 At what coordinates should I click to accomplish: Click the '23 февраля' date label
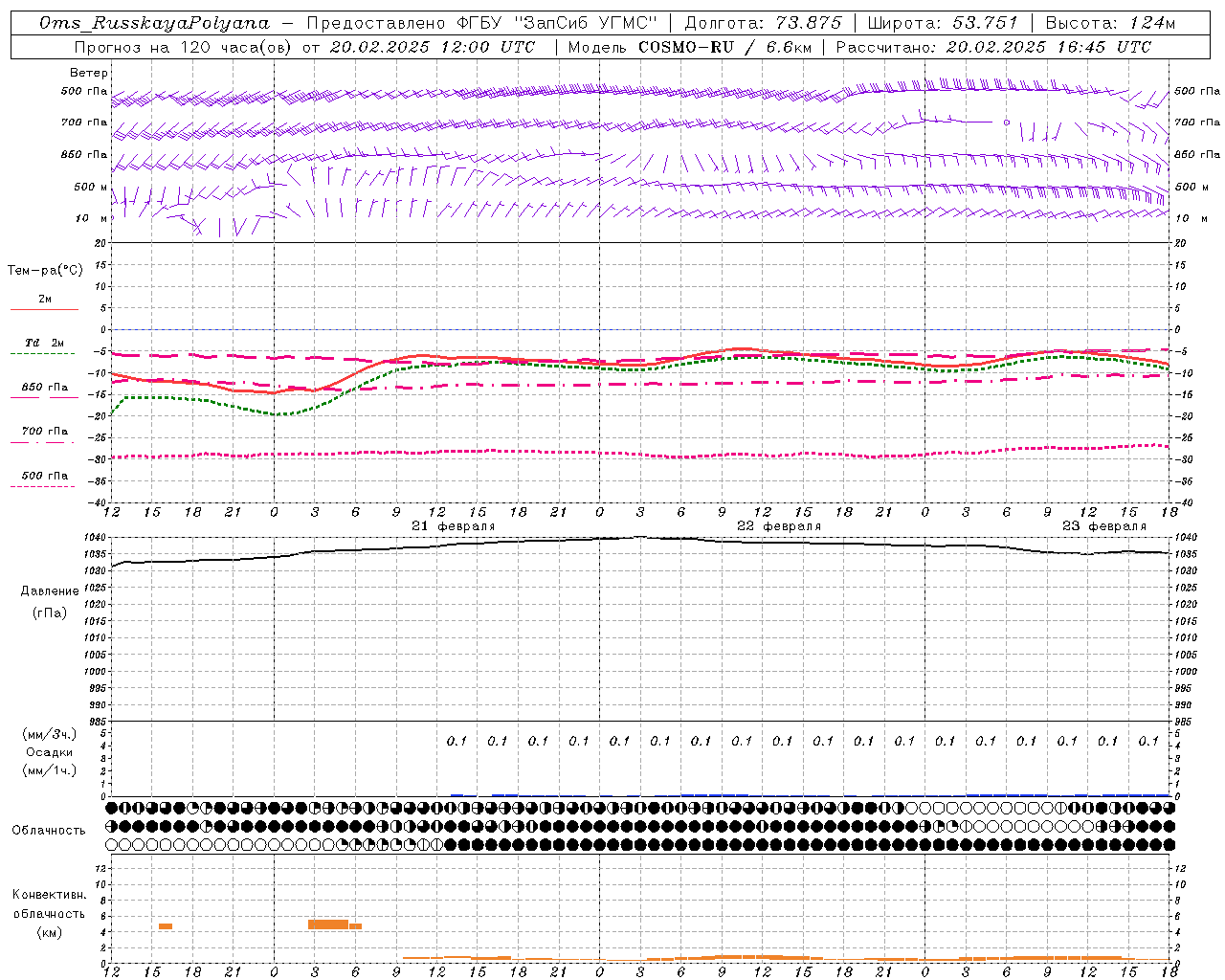pos(1104,526)
